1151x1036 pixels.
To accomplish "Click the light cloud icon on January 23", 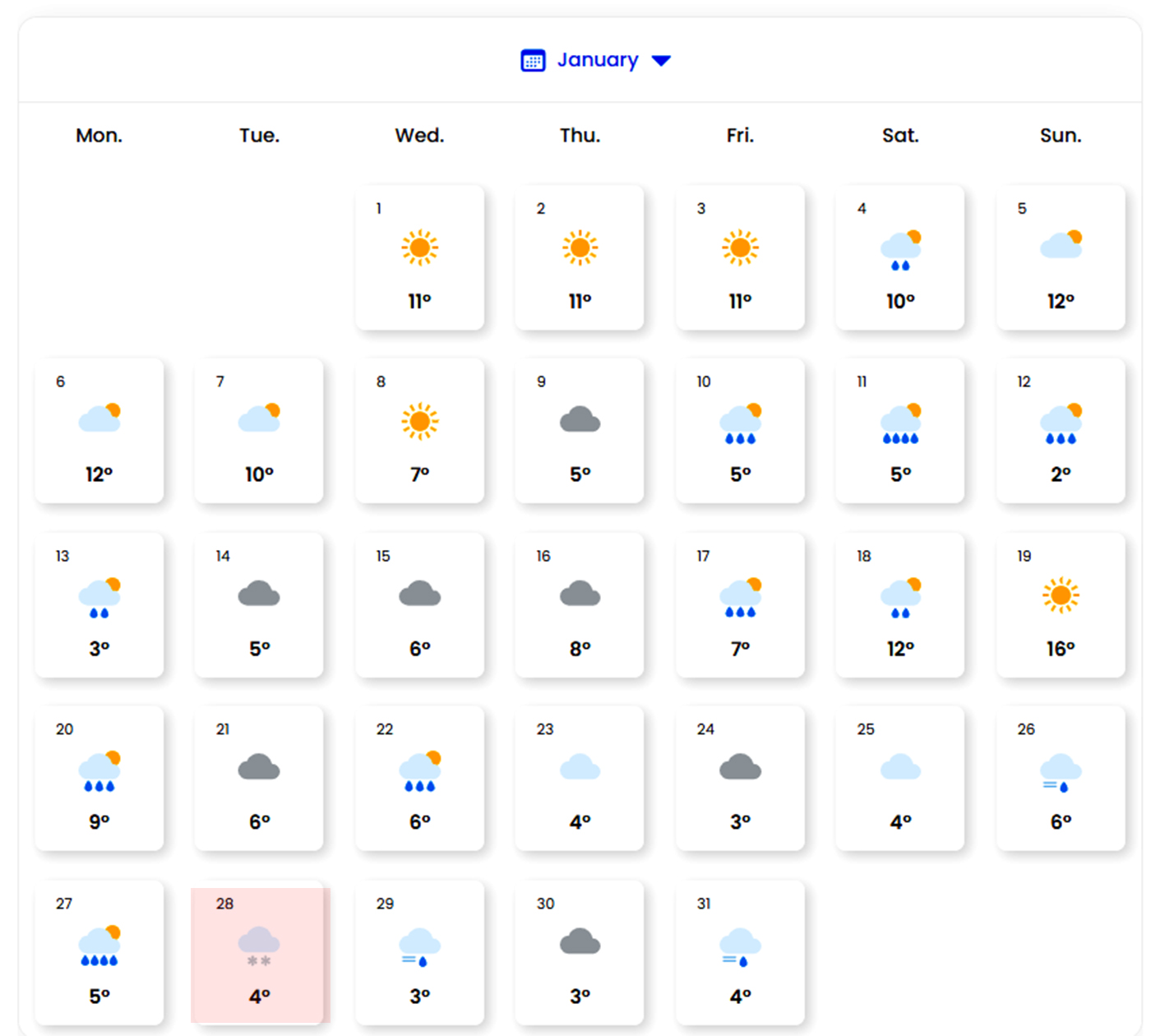I will tap(580, 768).
